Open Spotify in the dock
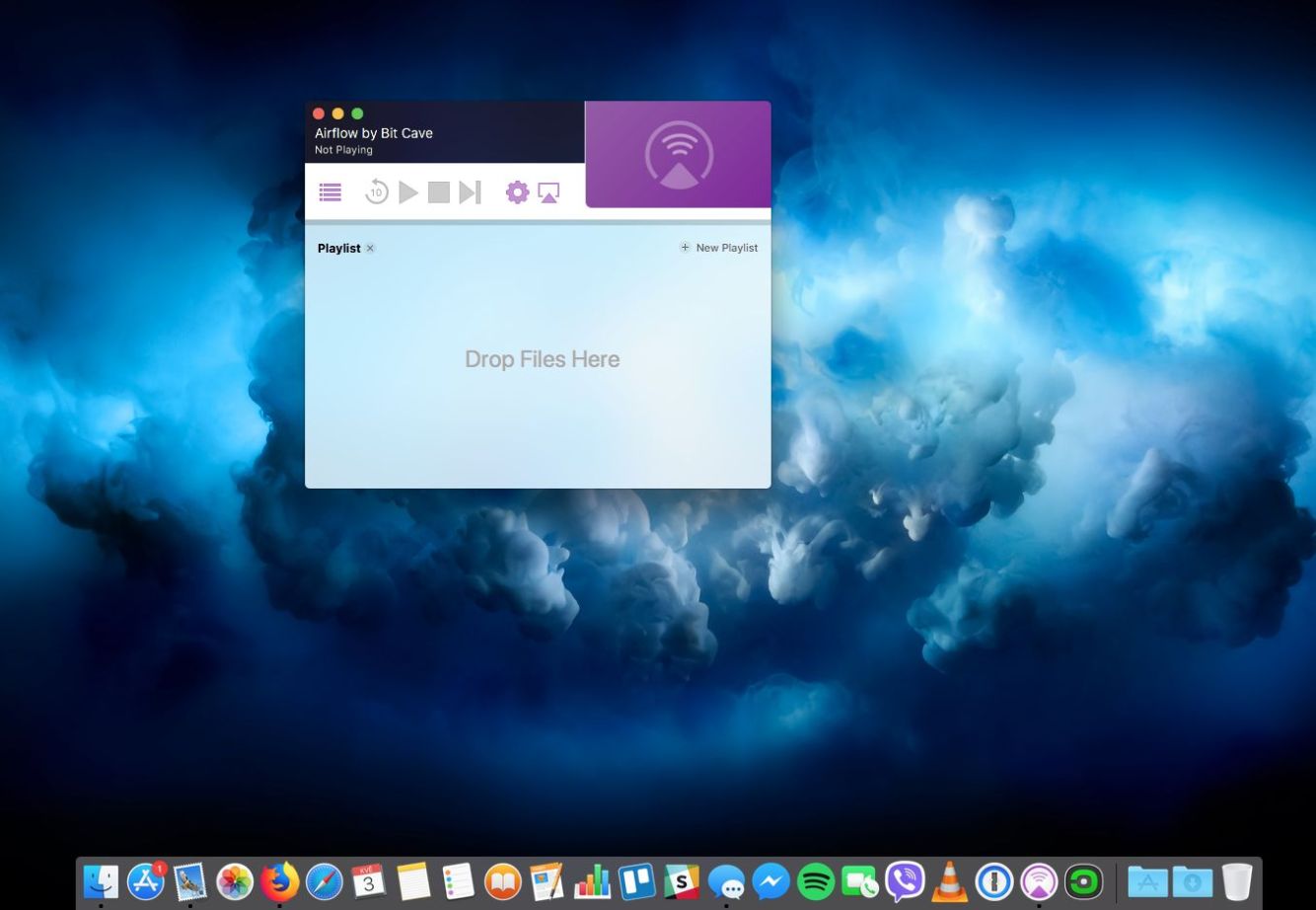This screenshot has height=910, width=1316. 815,881
